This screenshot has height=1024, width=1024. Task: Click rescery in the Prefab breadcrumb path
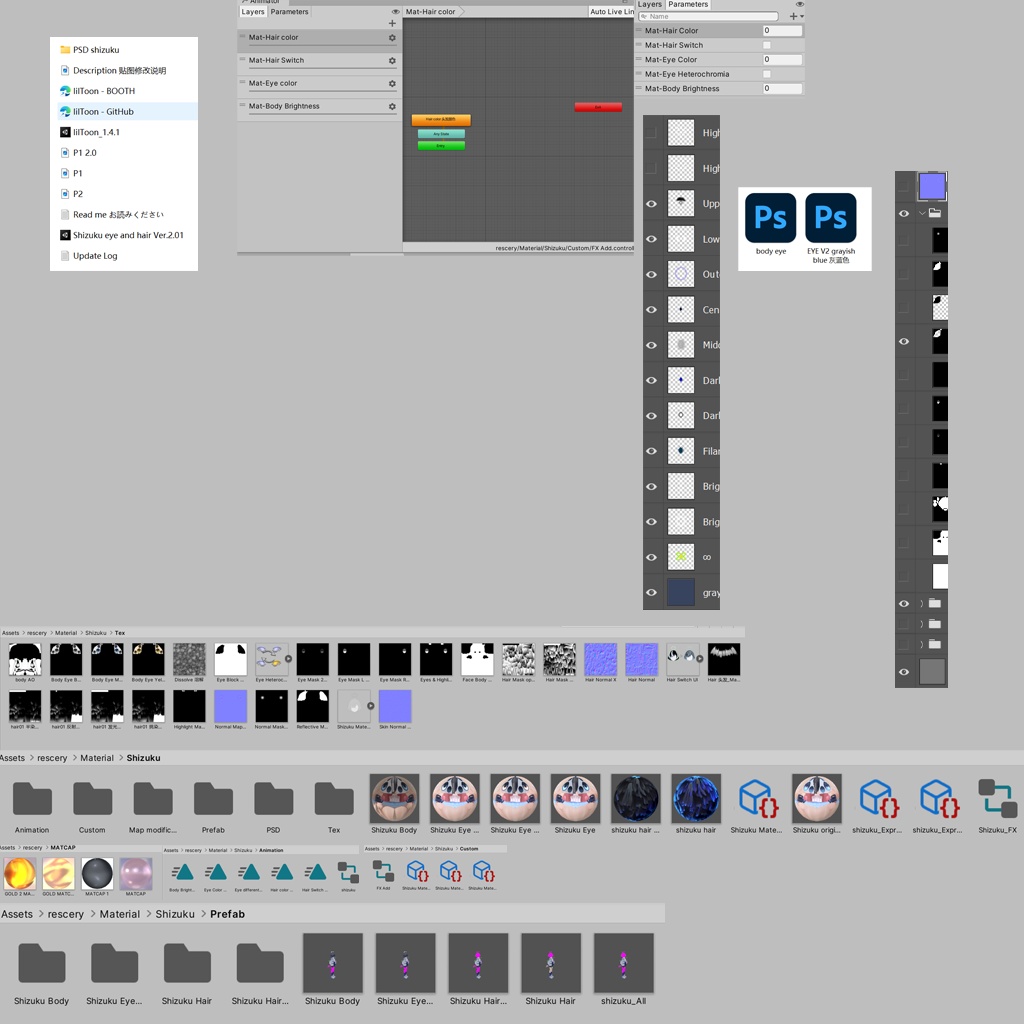pyautogui.click(x=65, y=914)
